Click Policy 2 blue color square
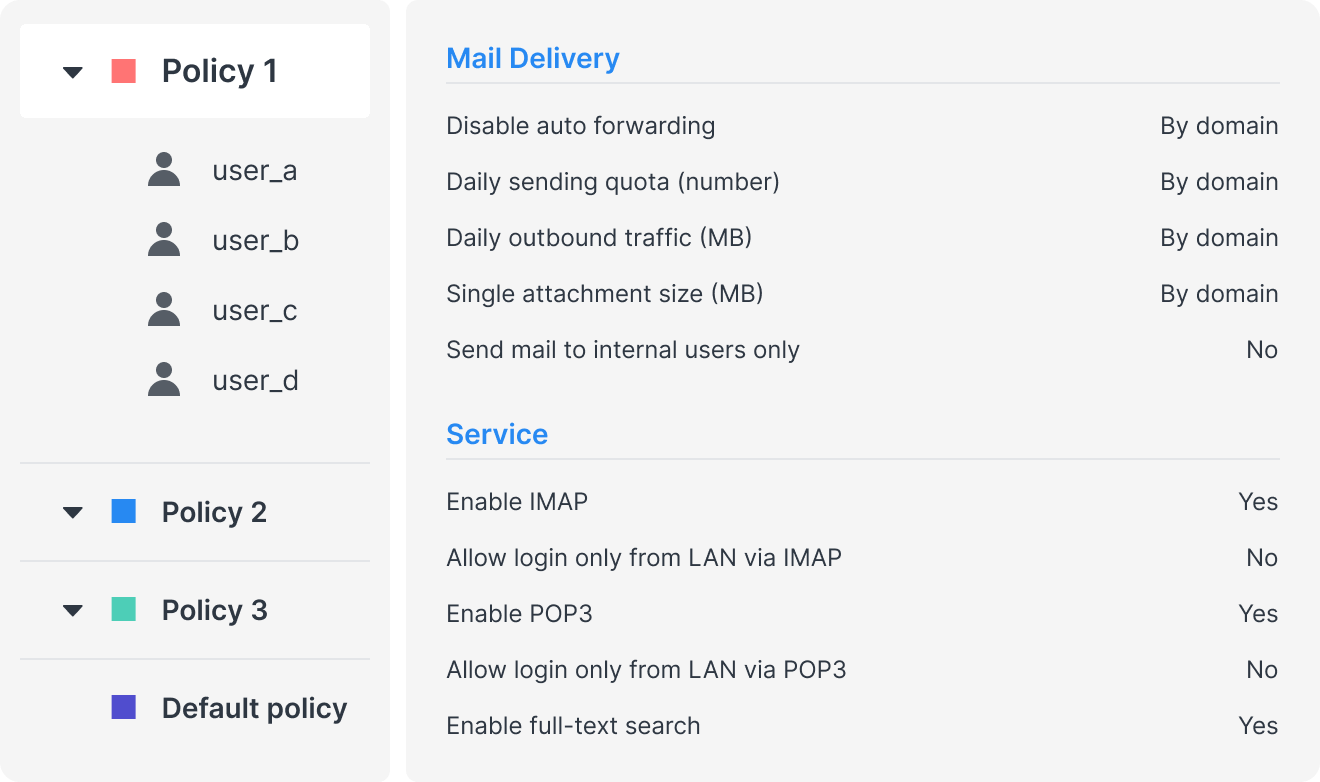The width and height of the screenshot is (1320, 782). click(124, 512)
